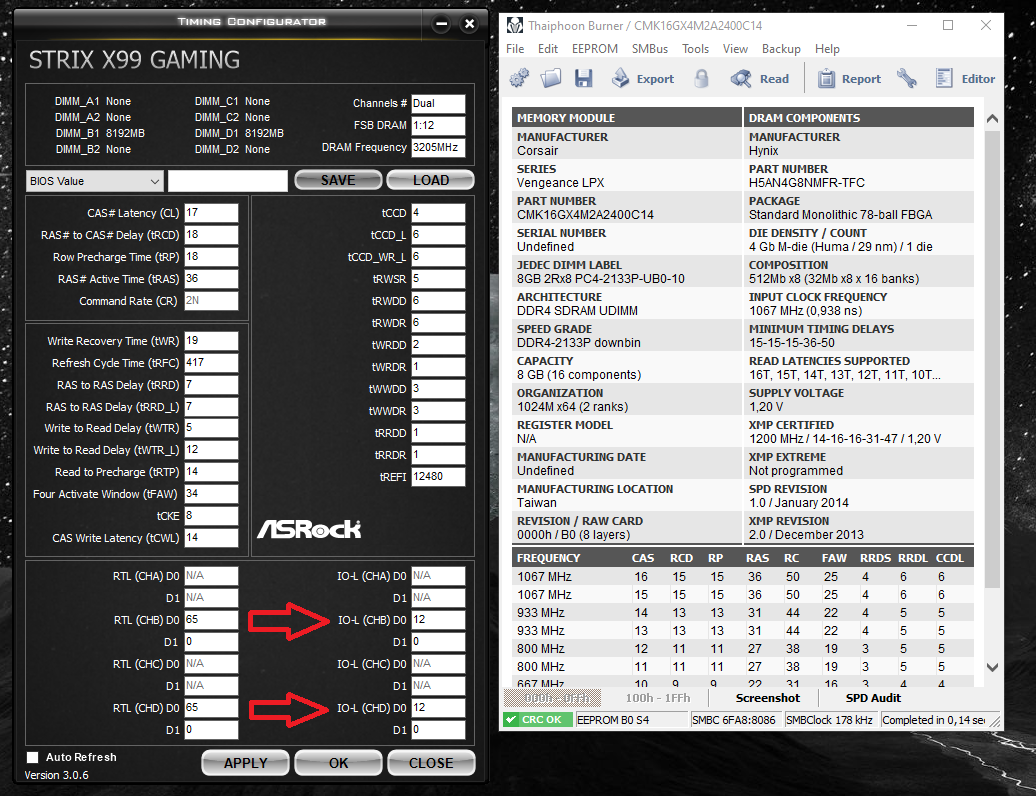Select the 100h - 1FFh address range tab
Viewport: 1036px width, 796px height.
pyautogui.click(x=657, y=698)
